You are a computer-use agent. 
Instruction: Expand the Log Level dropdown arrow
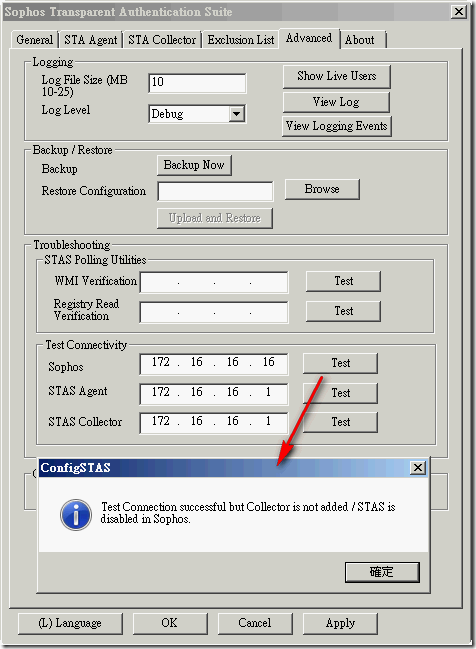236,114
